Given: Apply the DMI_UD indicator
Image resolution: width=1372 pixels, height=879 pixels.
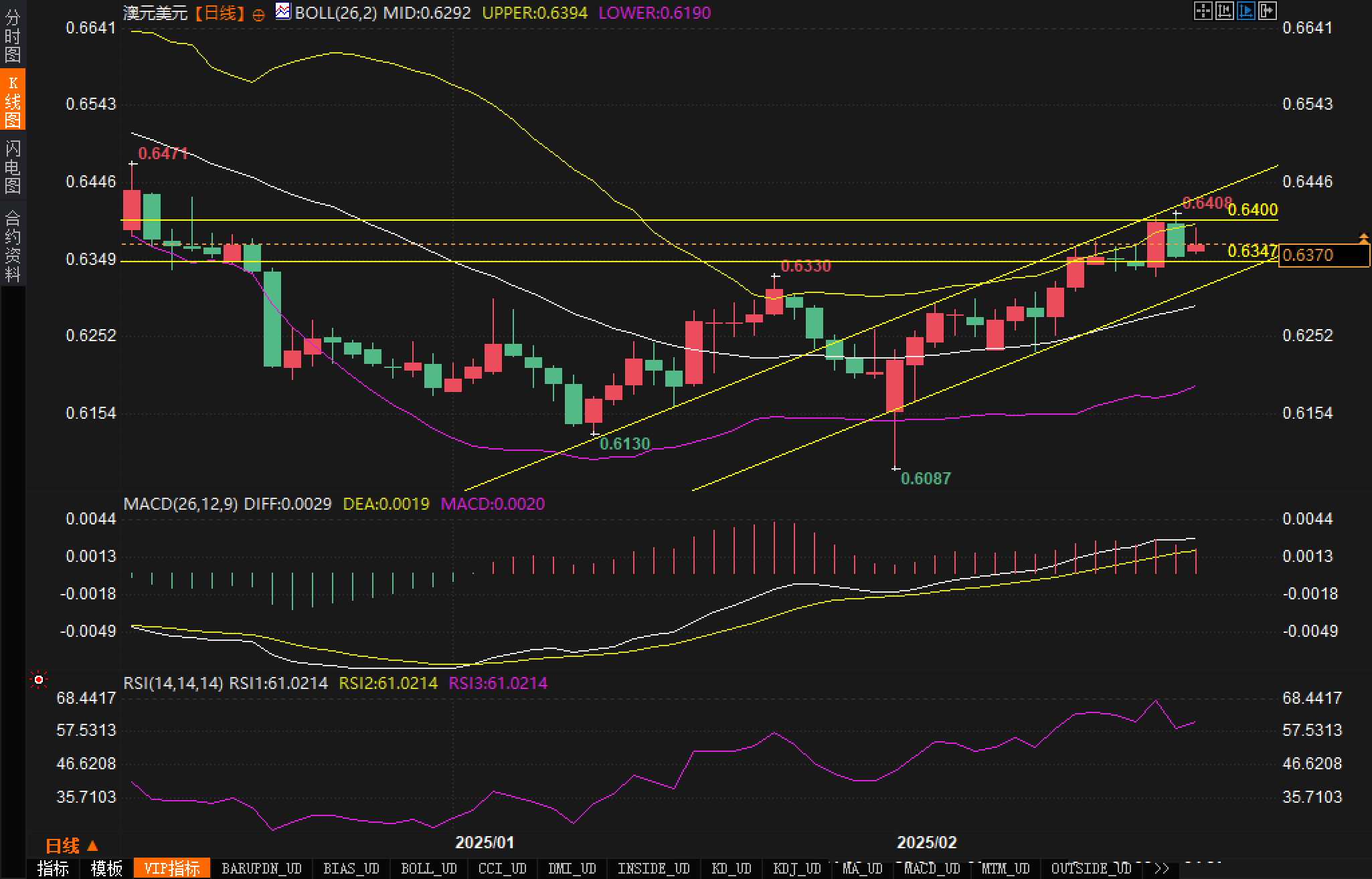Looking at the screenshot, I should pyautogui.click(x=572, y=869).
